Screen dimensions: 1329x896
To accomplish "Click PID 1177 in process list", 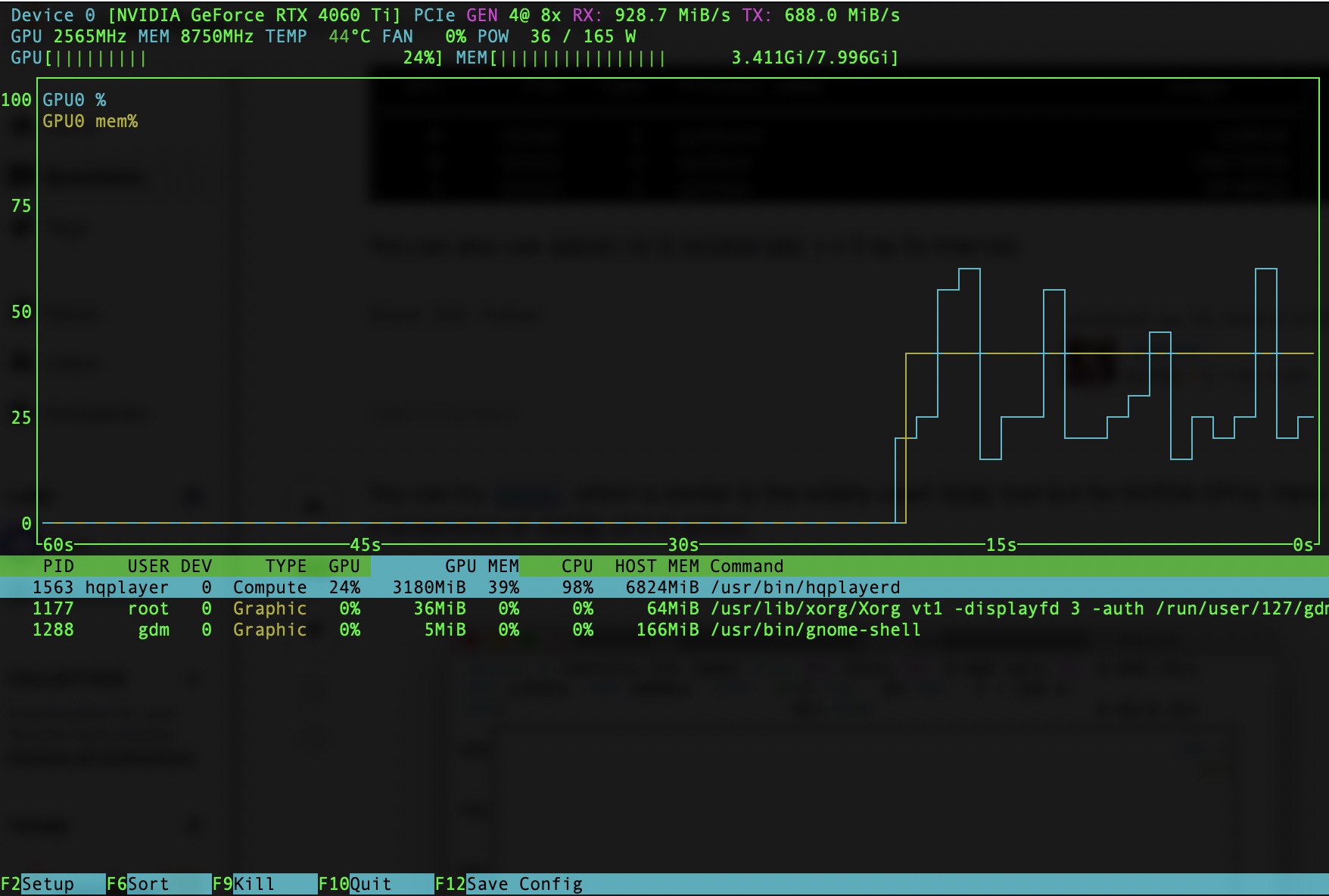I will click(x=53, y=608).
